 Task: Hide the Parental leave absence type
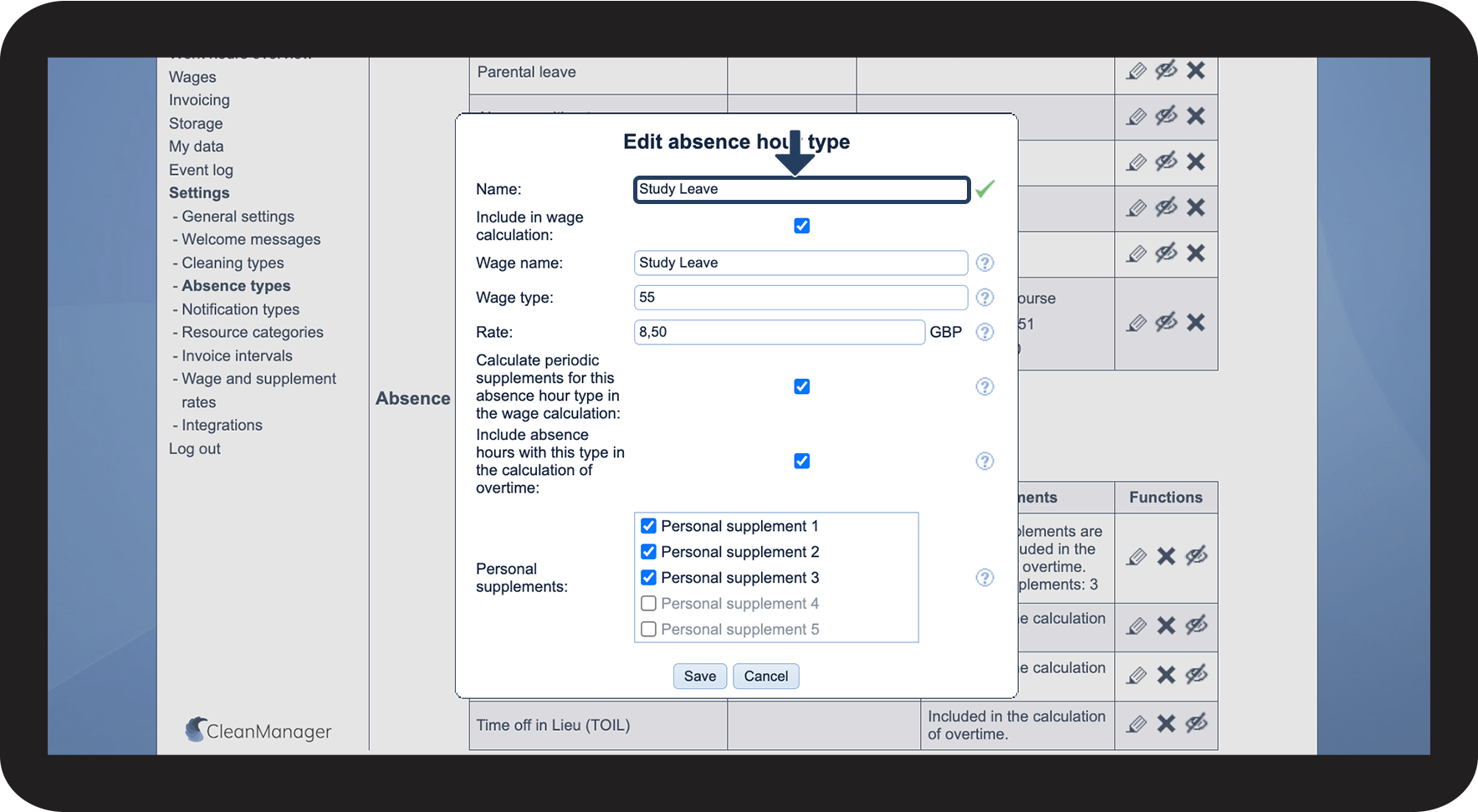(1166, 70)
